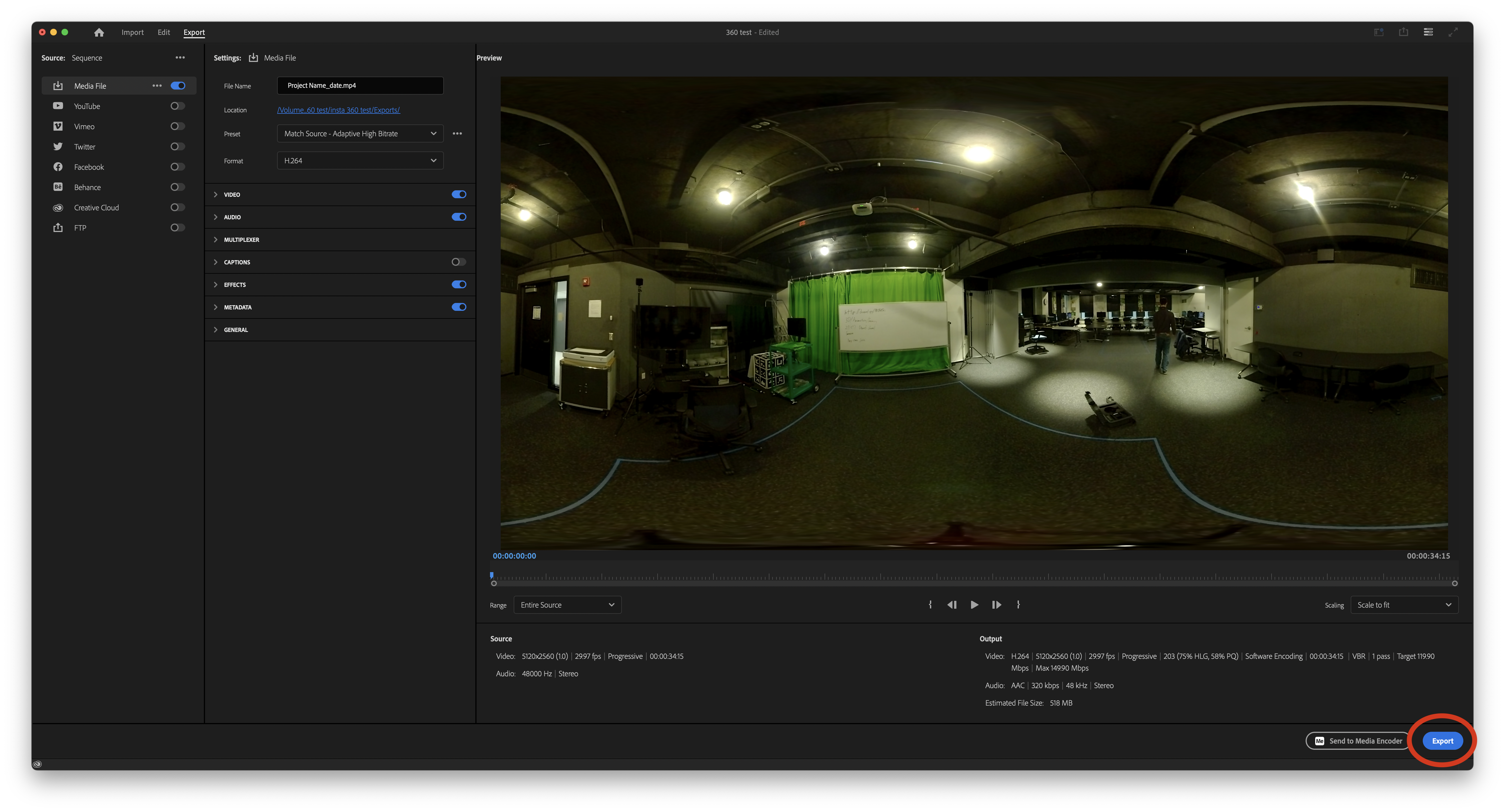The height and width of the screenshot is (812, 1505).
Task: Open the Range Entire Source dropdown
Action: 567,604
